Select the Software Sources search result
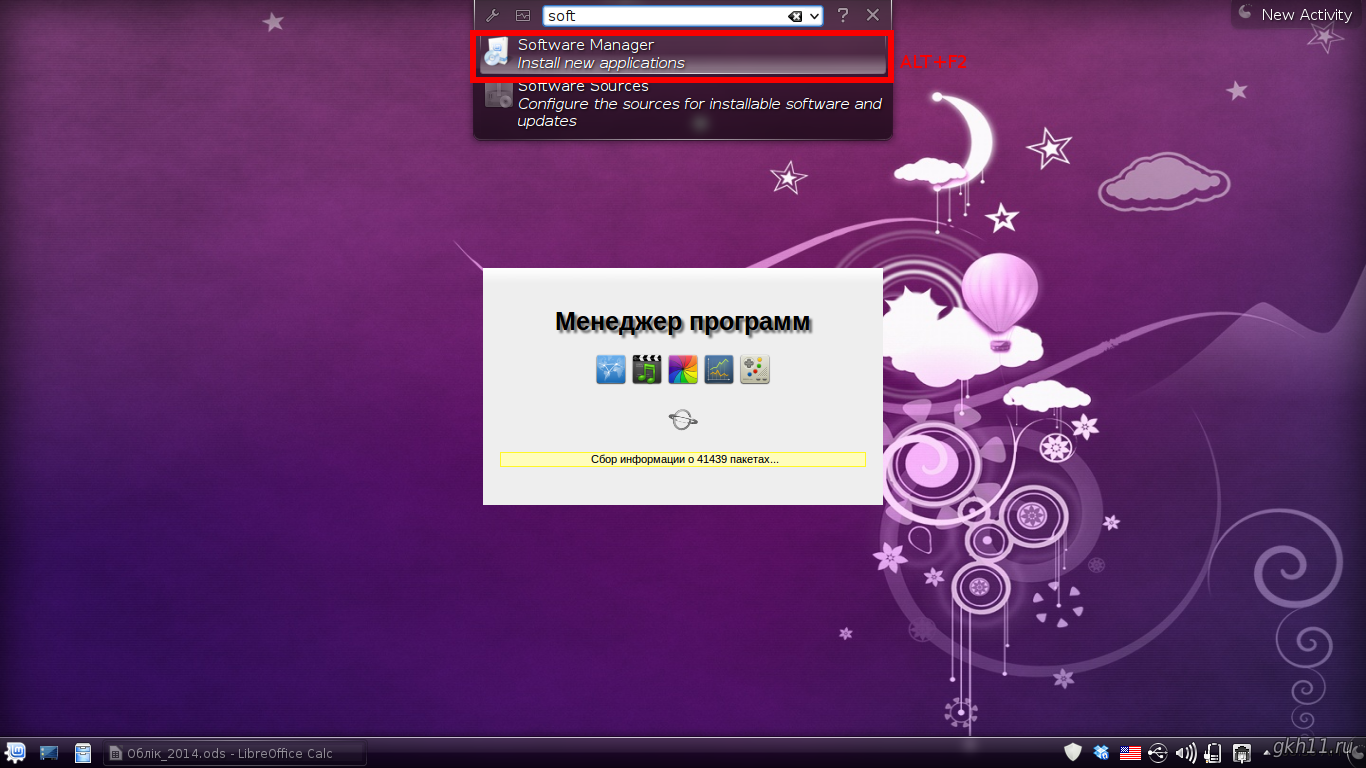 point(683,103)
